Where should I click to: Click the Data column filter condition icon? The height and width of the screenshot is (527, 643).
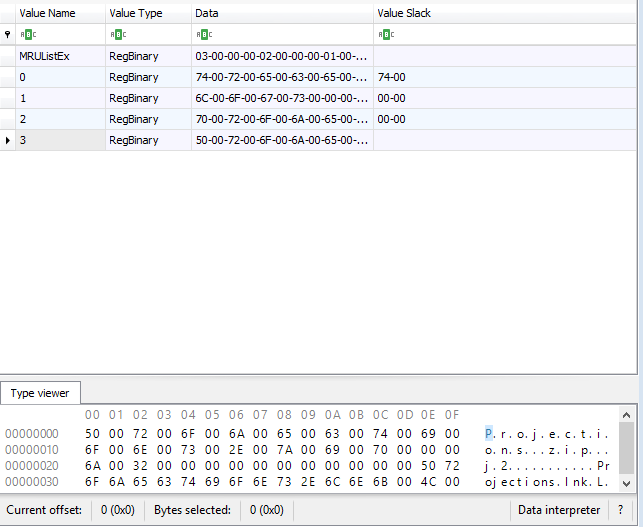coord(202,35)
